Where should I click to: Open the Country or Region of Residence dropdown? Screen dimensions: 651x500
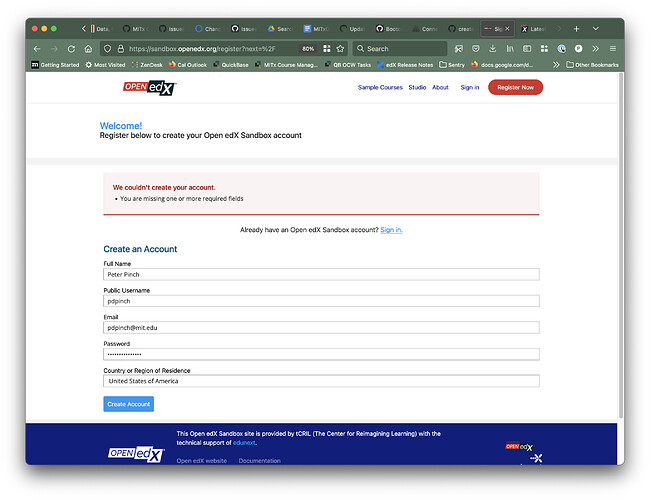pos(321,381)
